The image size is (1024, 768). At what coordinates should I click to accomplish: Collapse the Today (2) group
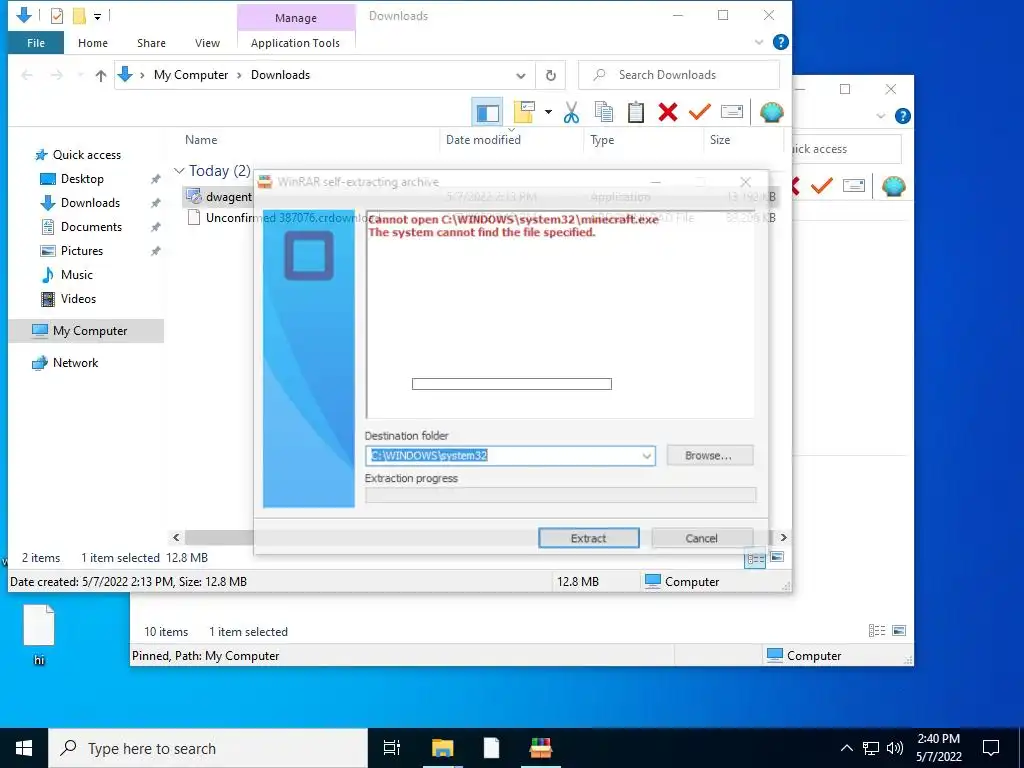pos(179,171)
